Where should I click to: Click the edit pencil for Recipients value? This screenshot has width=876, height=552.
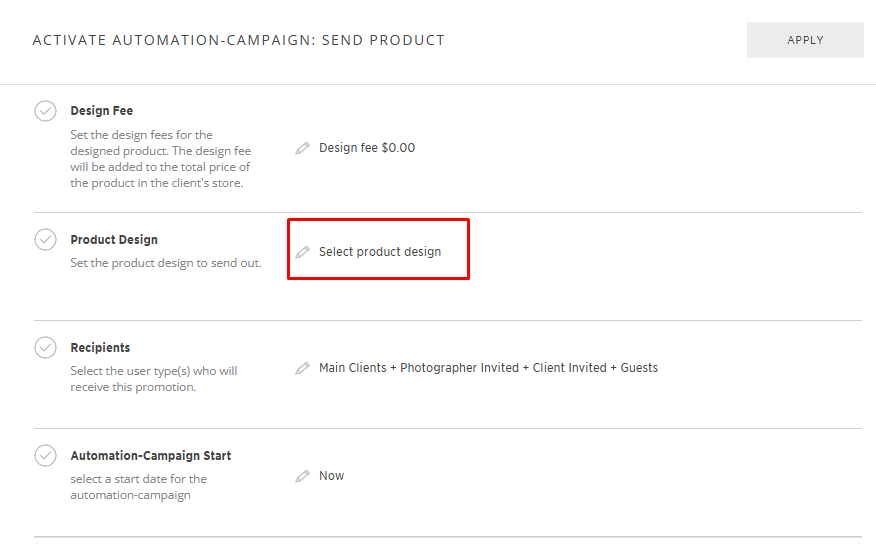tap(303, 368)
